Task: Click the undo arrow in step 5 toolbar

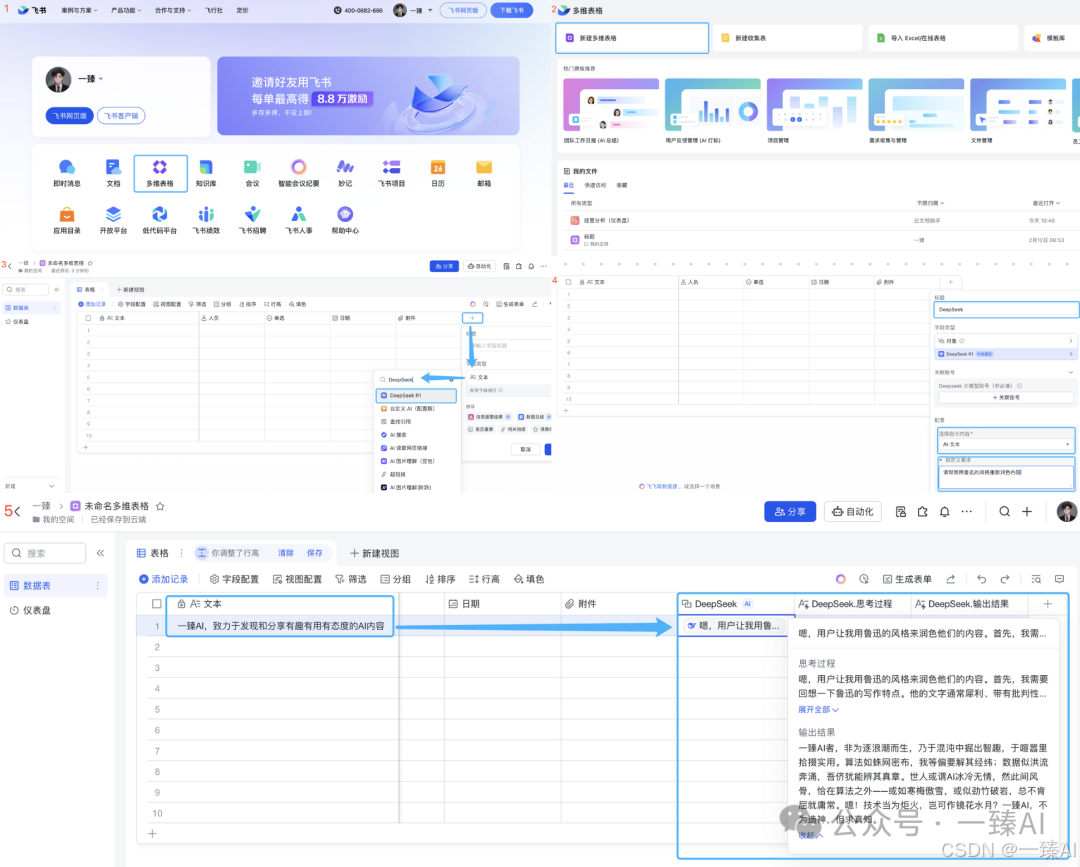Action: pyautogui.click(x=982, y=579)
